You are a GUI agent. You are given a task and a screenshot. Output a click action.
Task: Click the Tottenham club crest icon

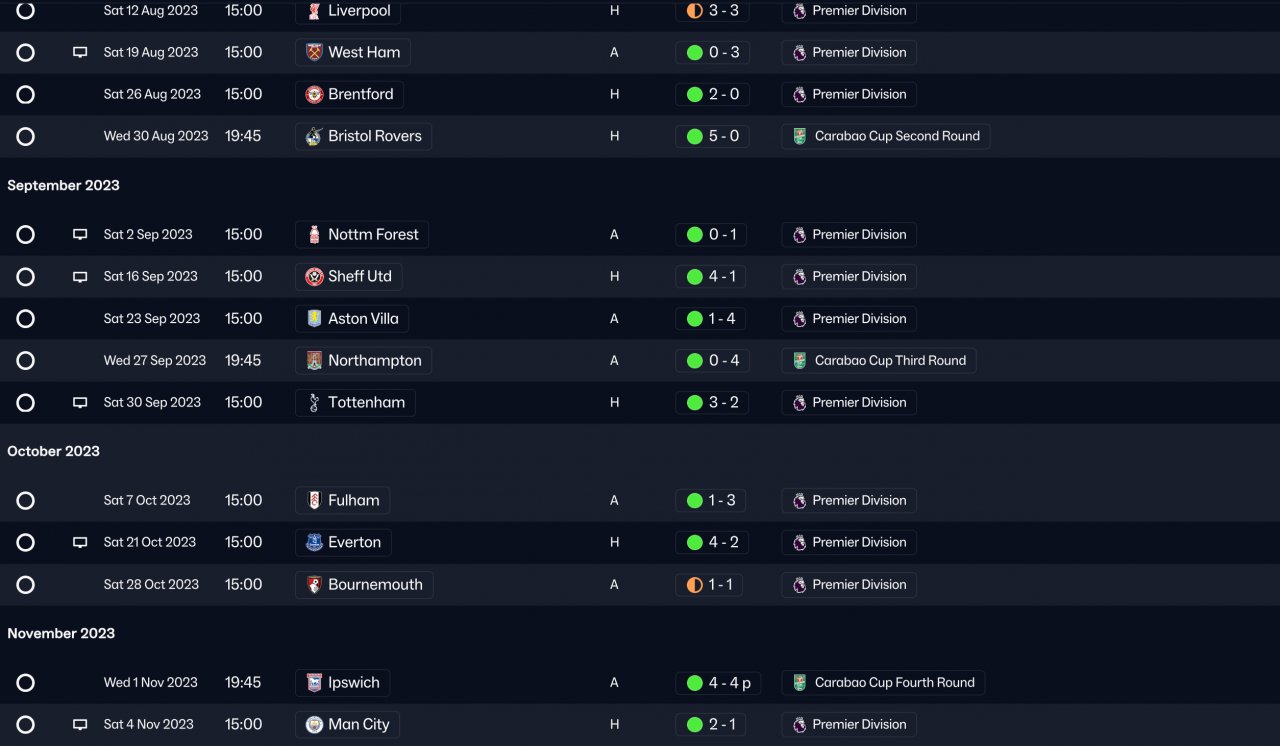[314, 403]
